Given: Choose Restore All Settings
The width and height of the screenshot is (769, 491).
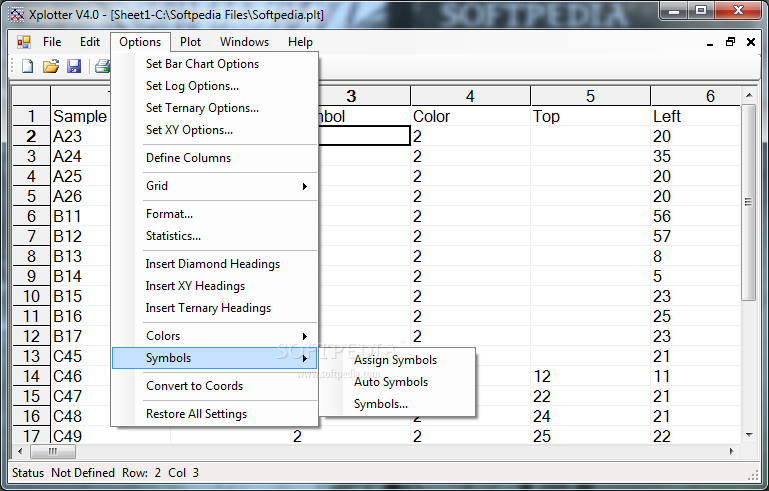Looking at the screenshot, I should [215, 414].
